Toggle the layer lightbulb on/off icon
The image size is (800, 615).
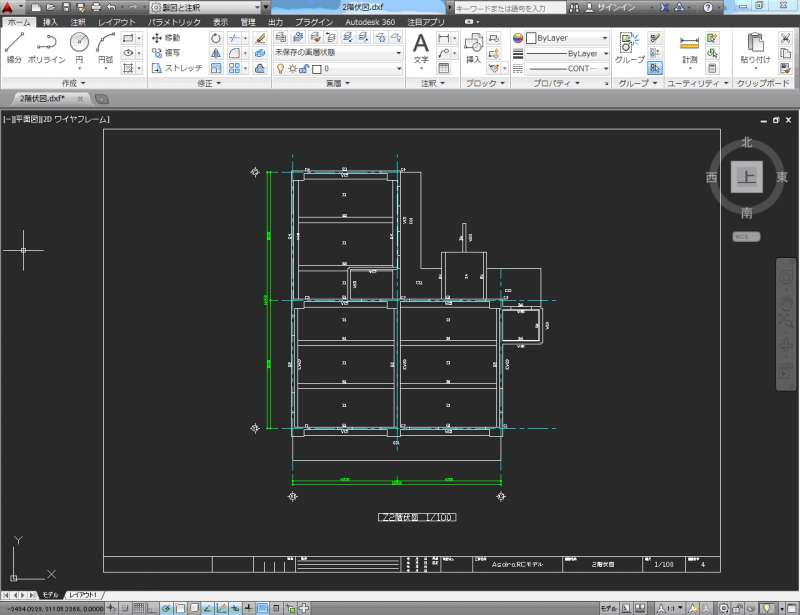click(280, 68)
